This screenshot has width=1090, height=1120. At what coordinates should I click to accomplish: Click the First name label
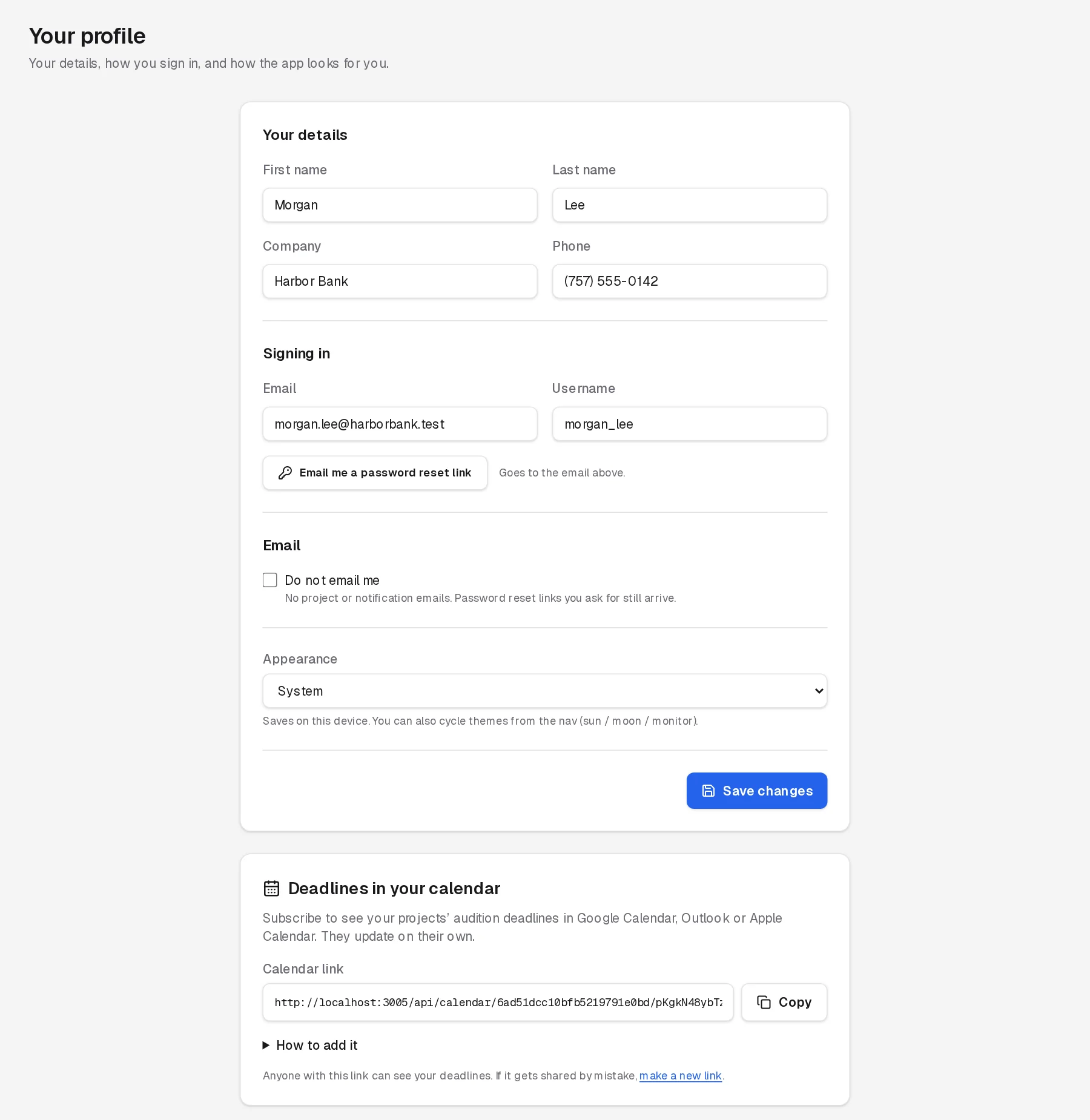295,170
